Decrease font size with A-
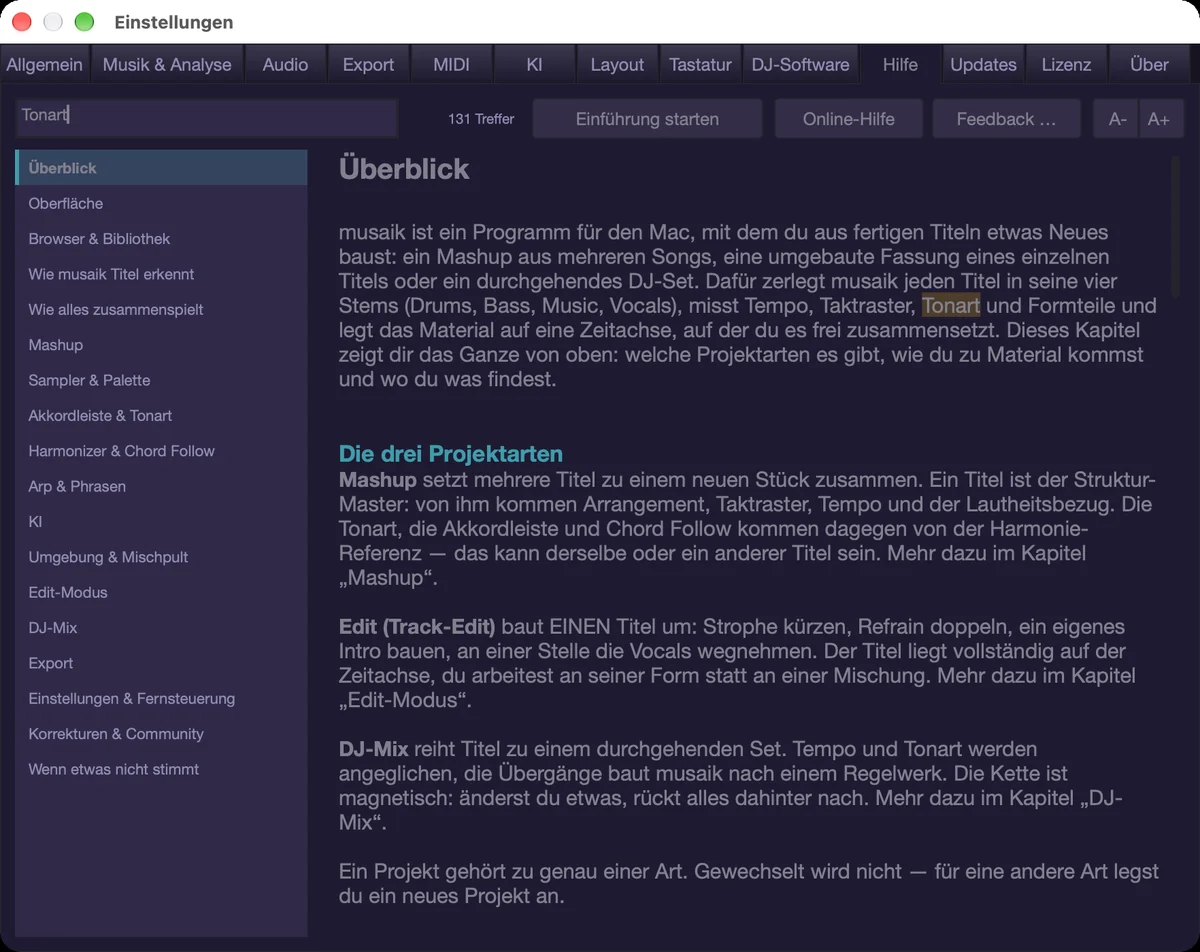The width and height of the screenshot is (1200, 952). tap(1117, 119)
